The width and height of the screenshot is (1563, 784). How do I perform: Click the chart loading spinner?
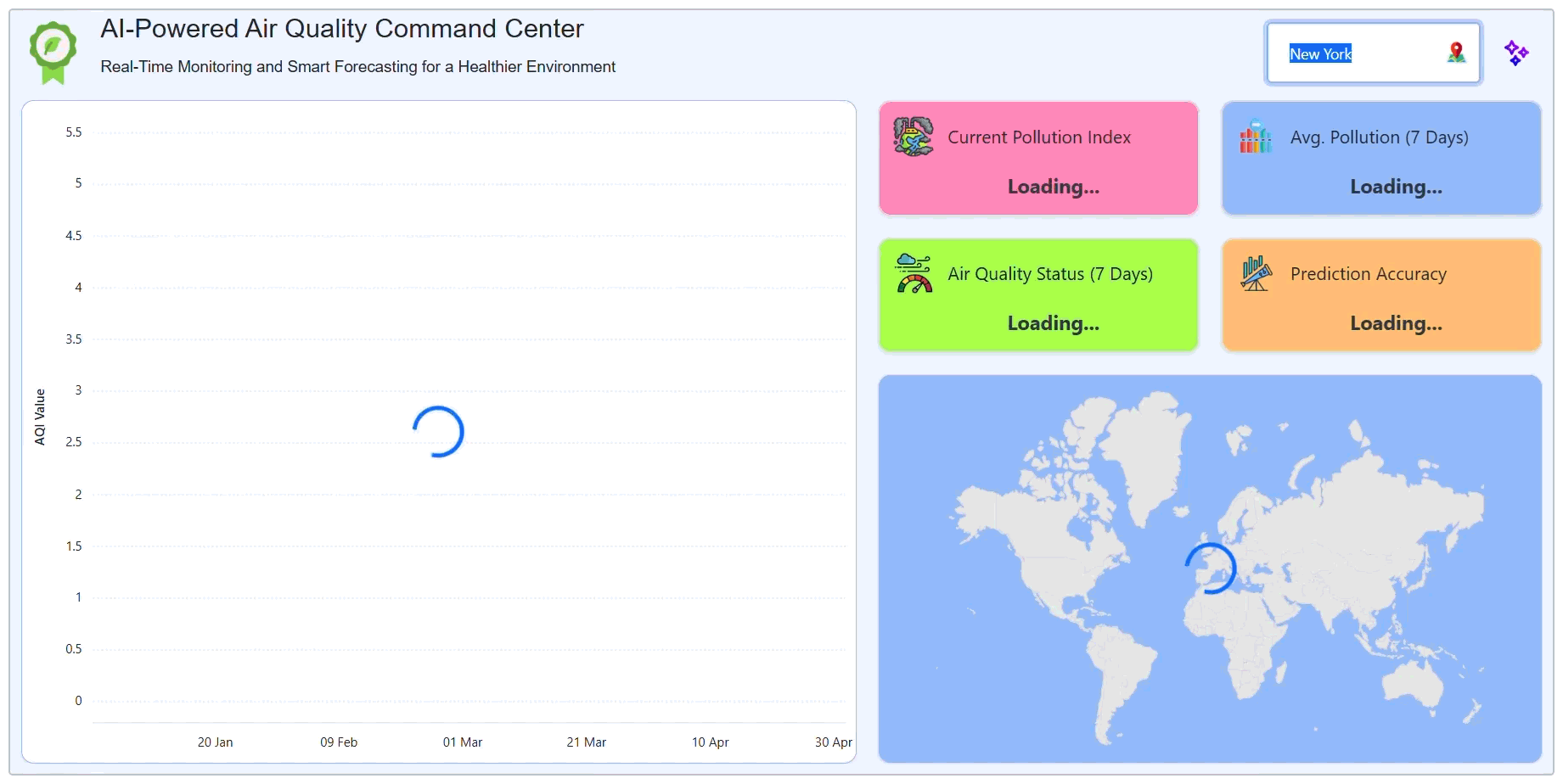point(438,431)
